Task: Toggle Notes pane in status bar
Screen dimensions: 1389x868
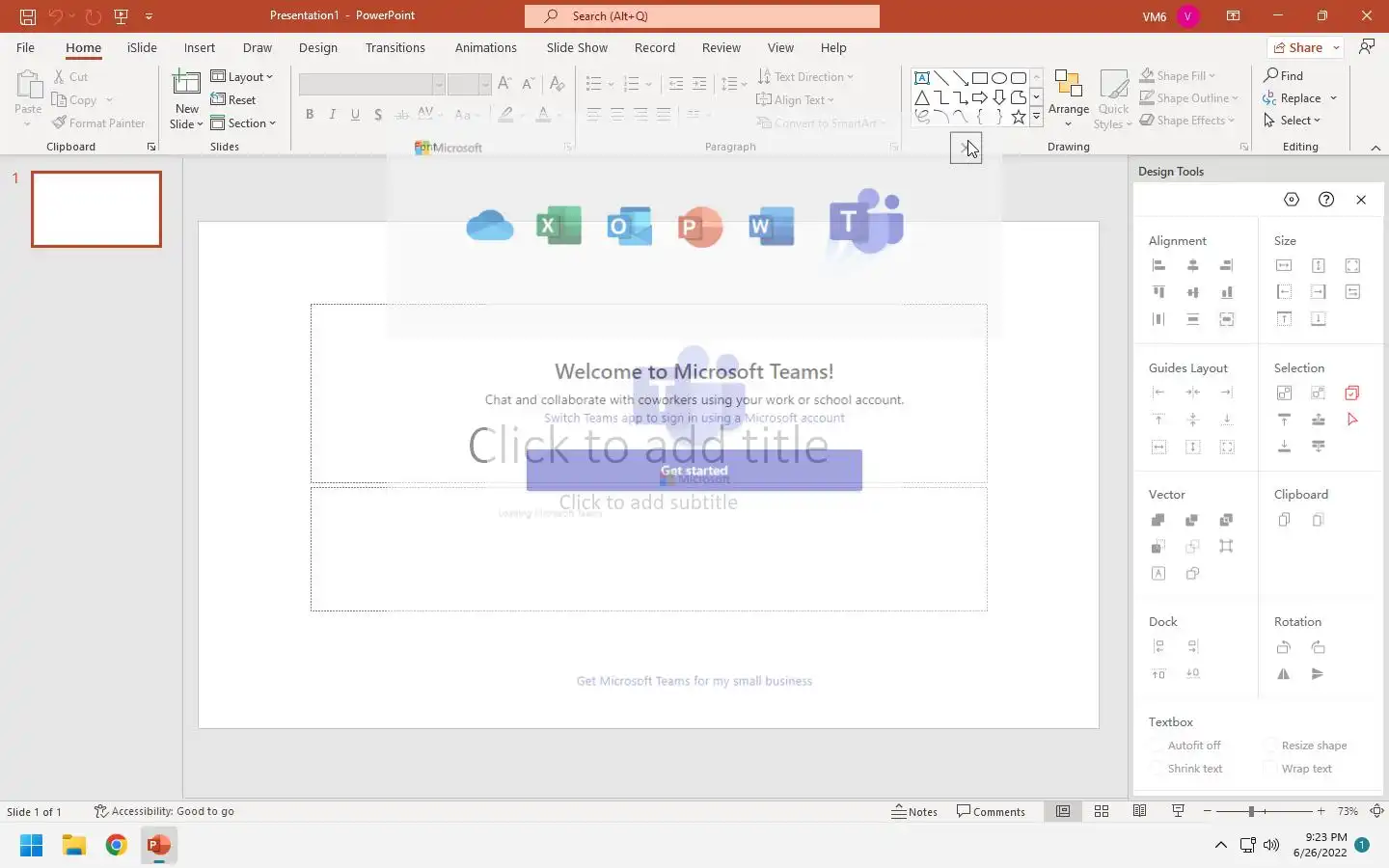Action: pos(914,811)
